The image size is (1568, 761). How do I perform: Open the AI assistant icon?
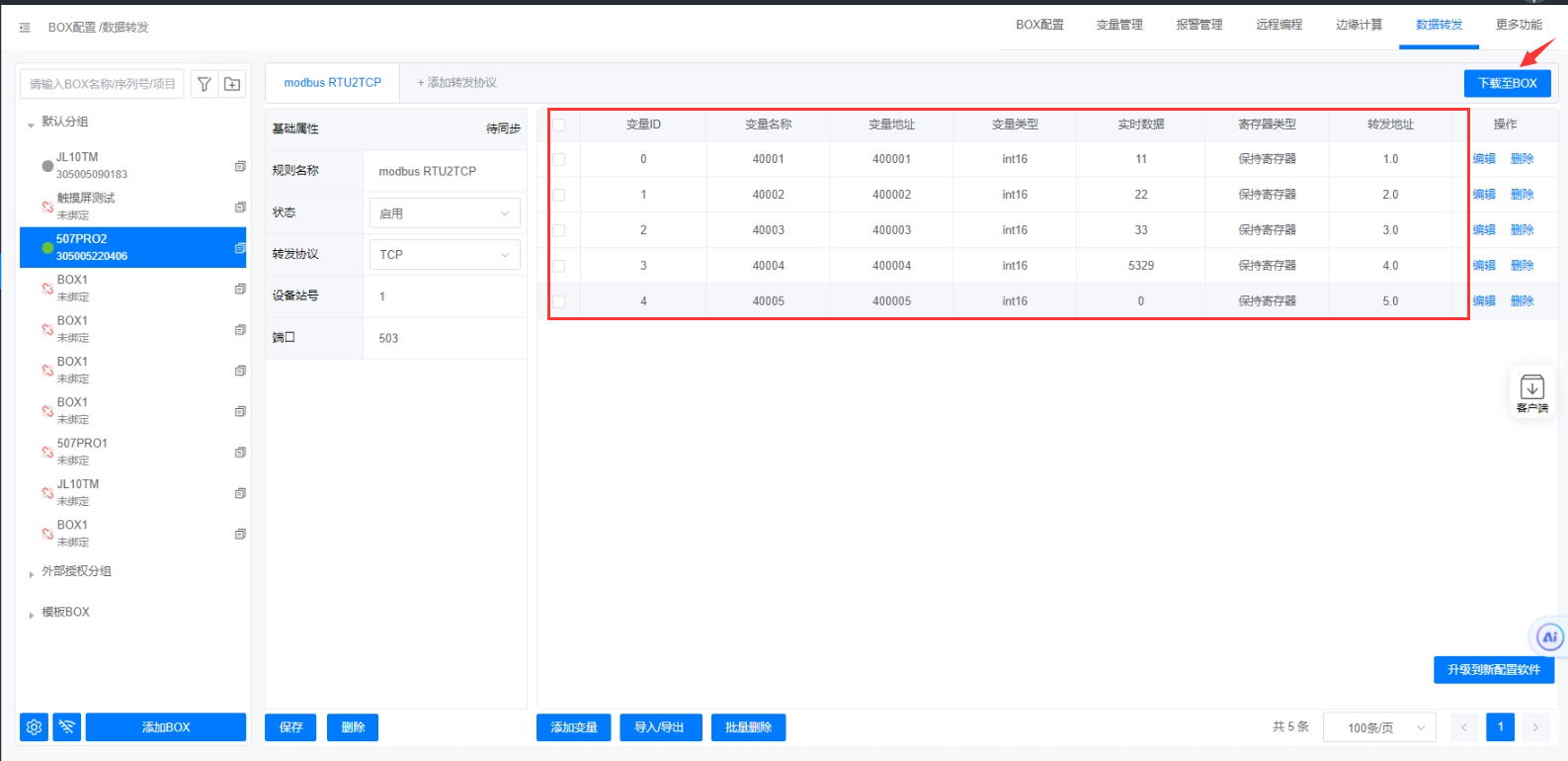pyautogui.click(x=1549, y=637)
